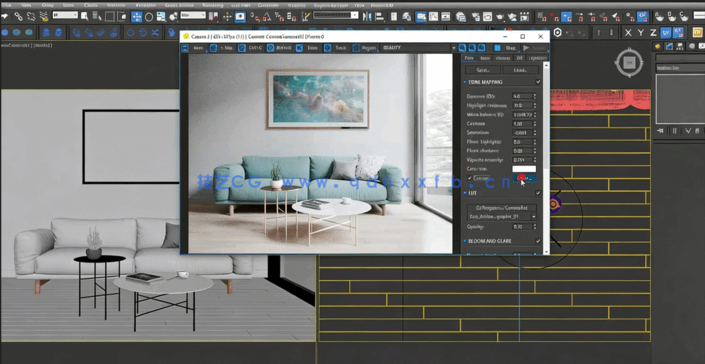
Task: Disable the Tone Mapping checkbox
Action: tap(538, 82)
